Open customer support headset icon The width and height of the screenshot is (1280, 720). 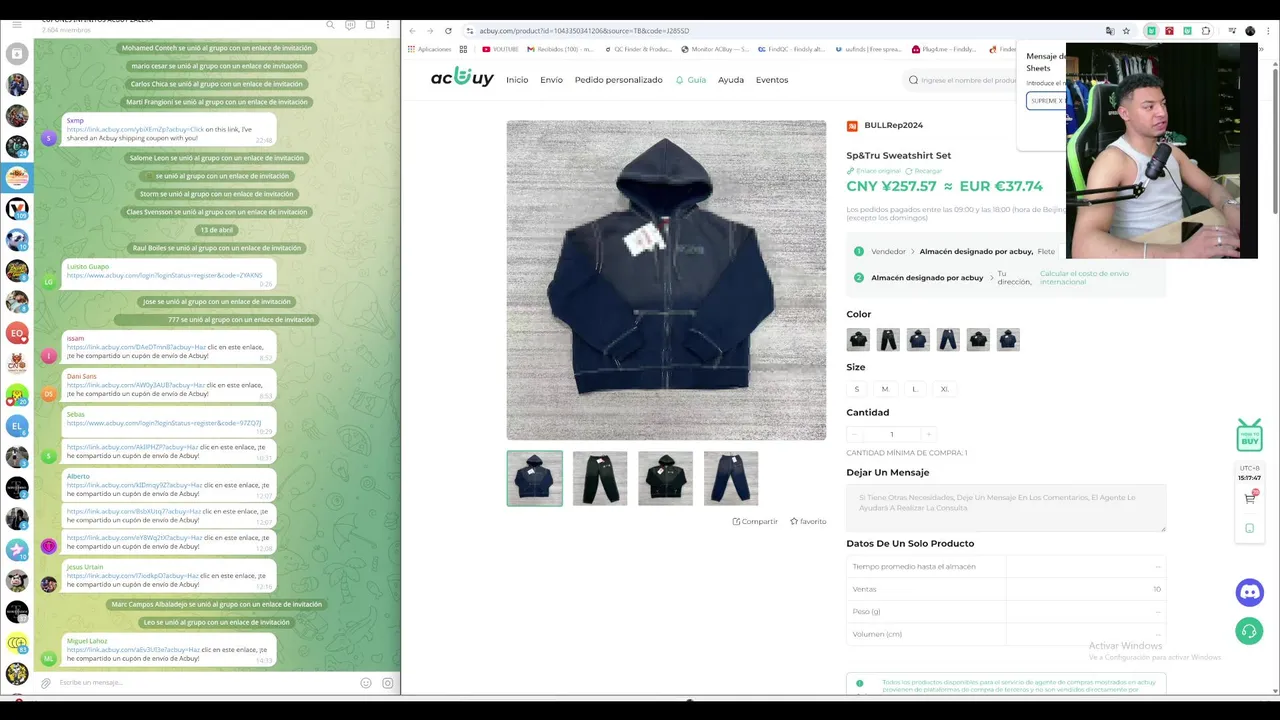coord(1250,631)
